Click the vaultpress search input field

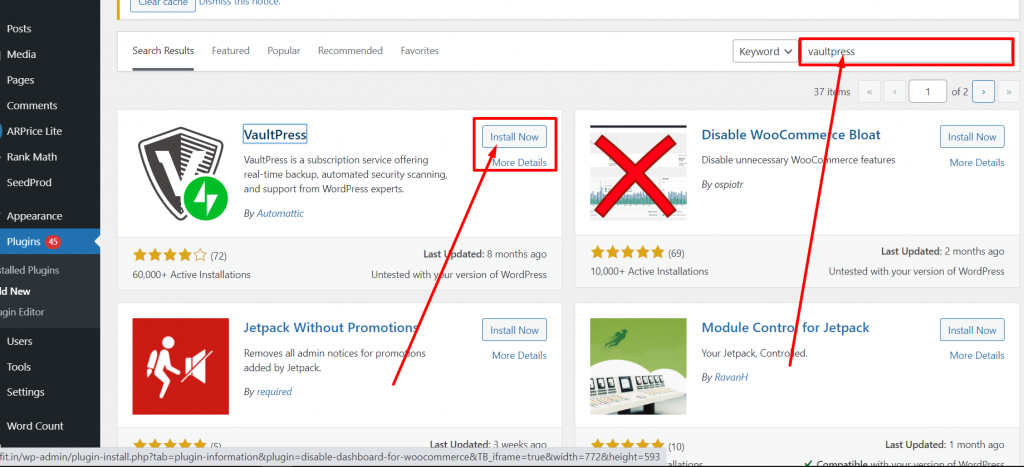coord(906,51)
